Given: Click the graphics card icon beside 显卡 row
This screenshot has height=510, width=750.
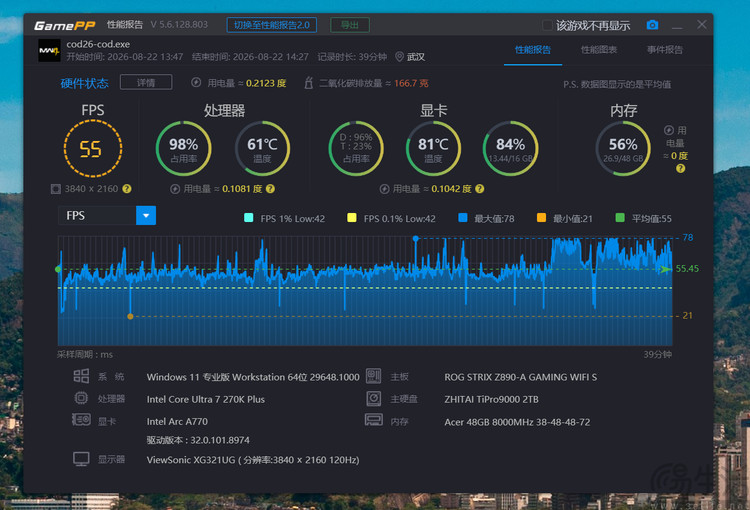Looking at the screenshot, I should [x=81, y=420].
